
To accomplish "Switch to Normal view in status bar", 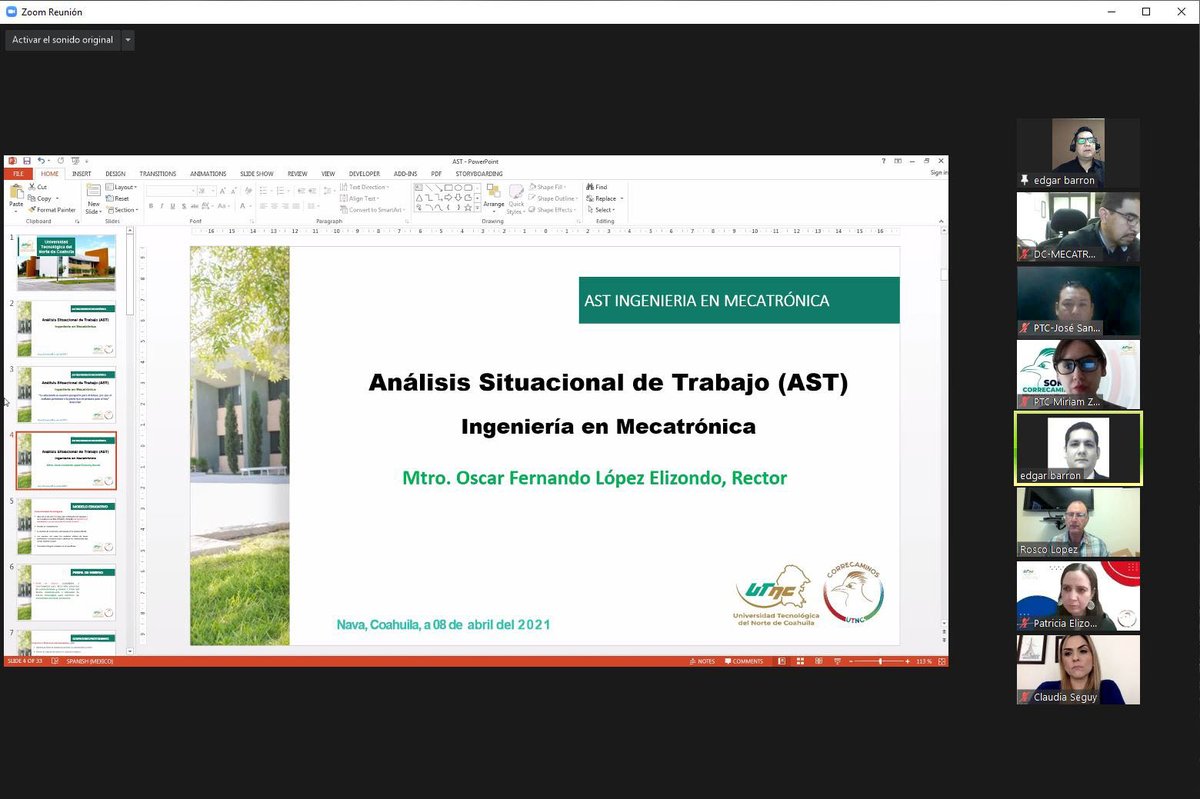I will (781, 661).
